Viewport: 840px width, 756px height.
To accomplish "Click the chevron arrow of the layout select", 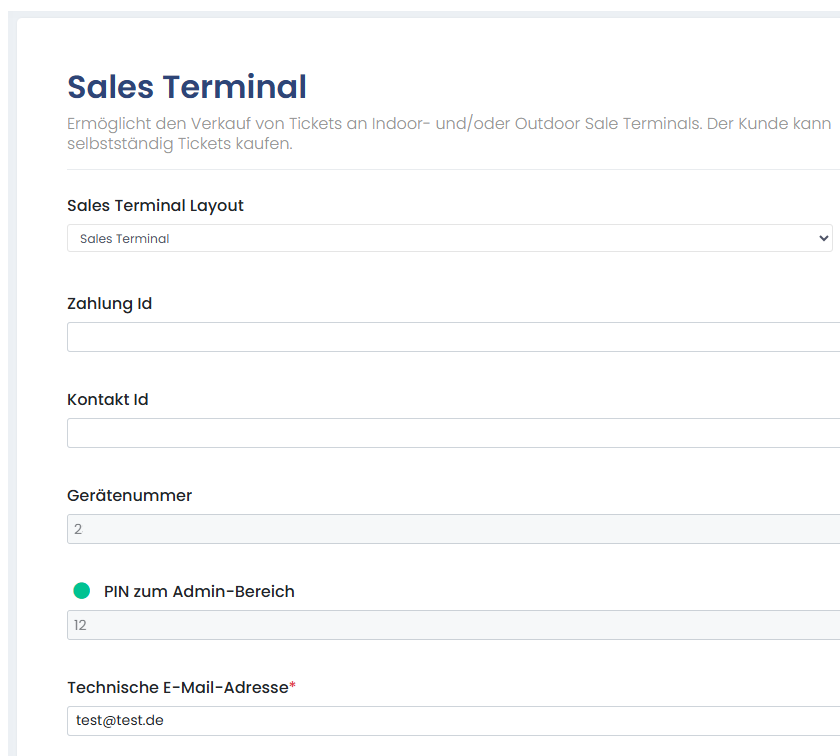I will coord(823,238).
